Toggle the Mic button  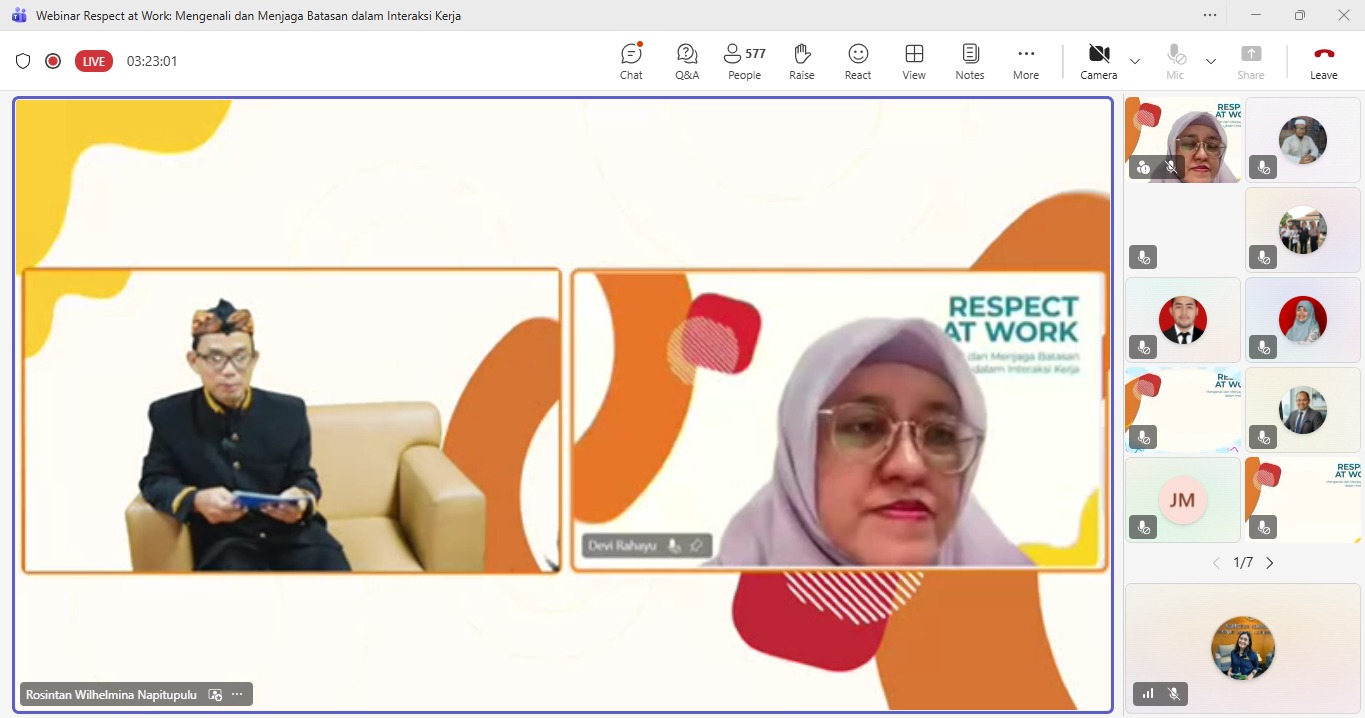pos(1175,61)
